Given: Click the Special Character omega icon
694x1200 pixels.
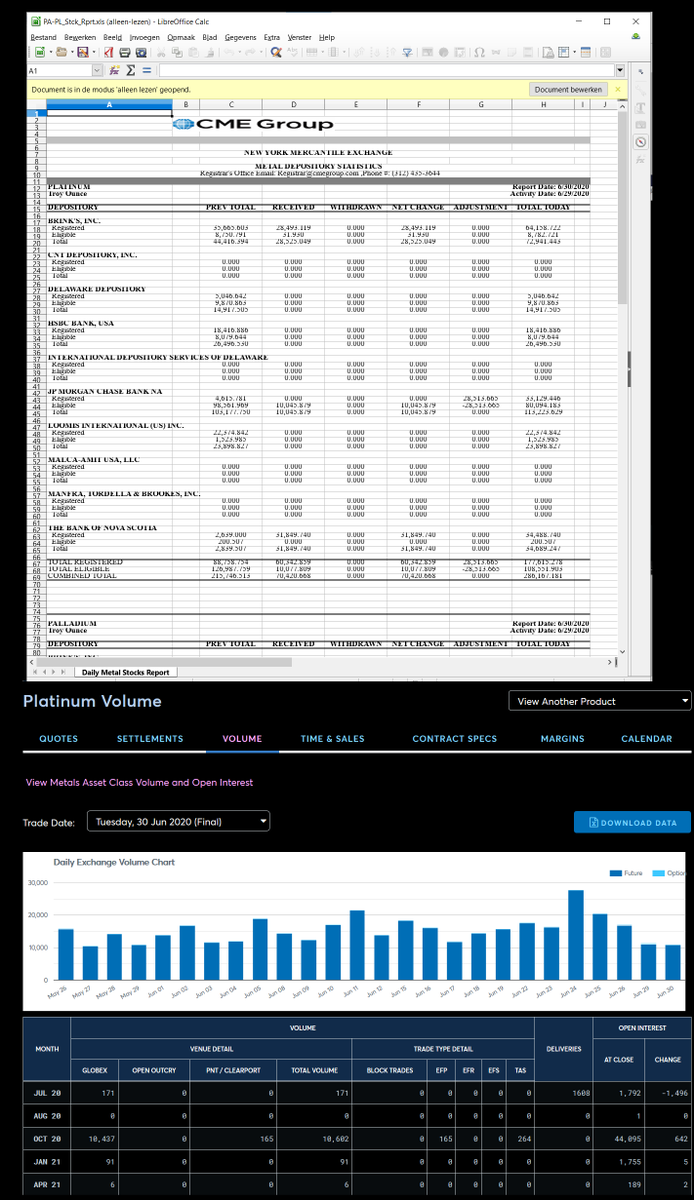Looking at the screenshot, I should (x=481, y=52).
